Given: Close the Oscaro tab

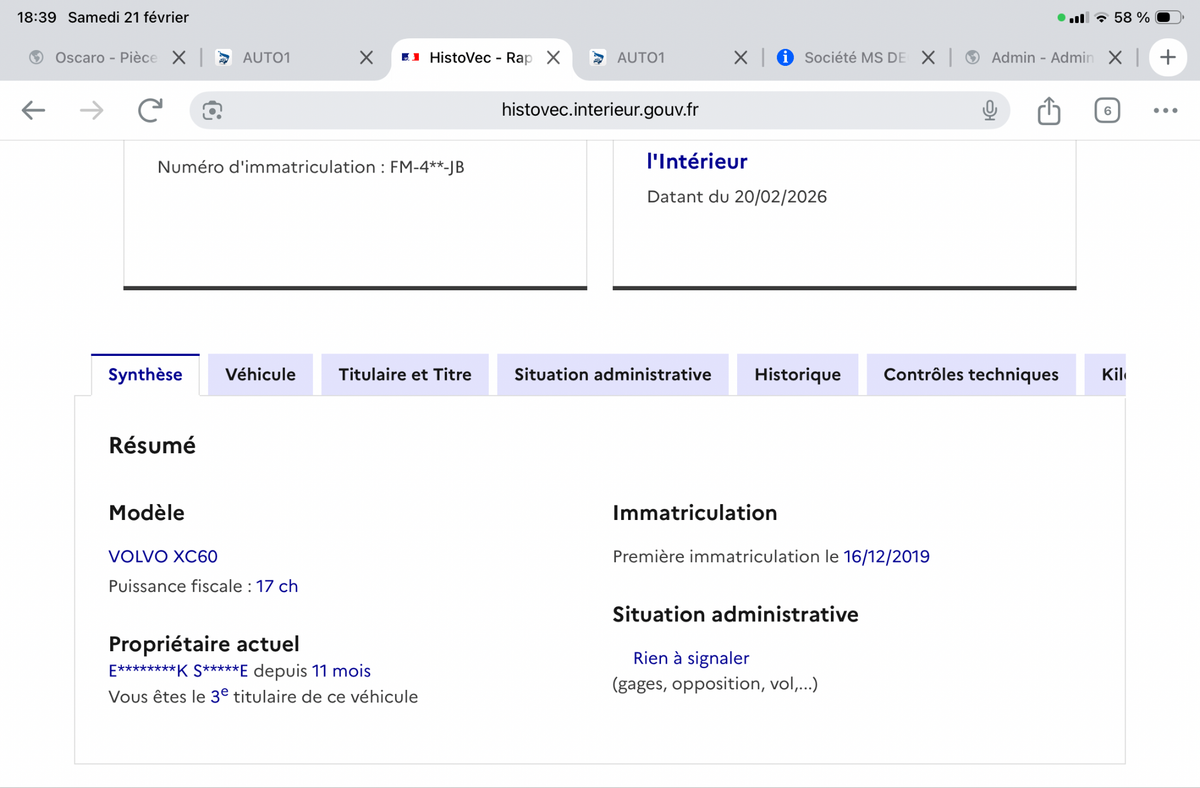Looking at the screenshot, I should (179, 58).
